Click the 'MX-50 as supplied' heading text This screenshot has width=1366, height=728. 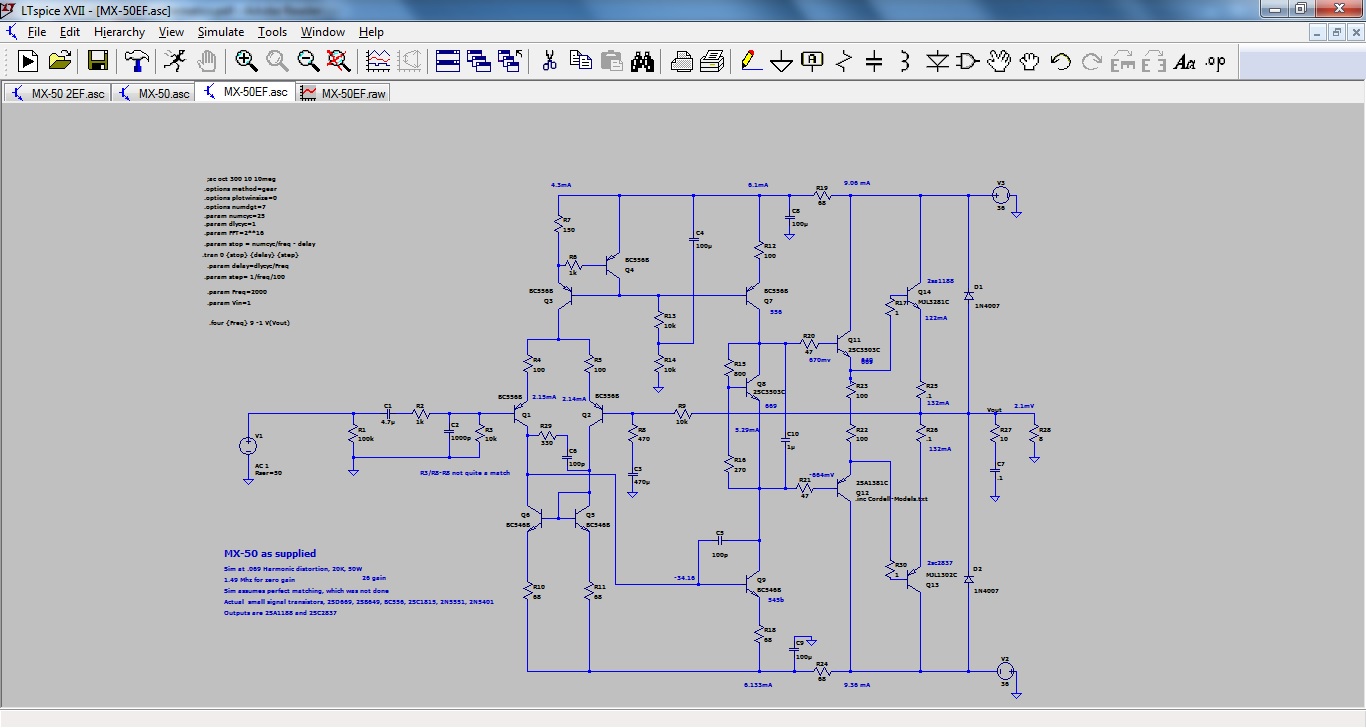pos(270,553)
